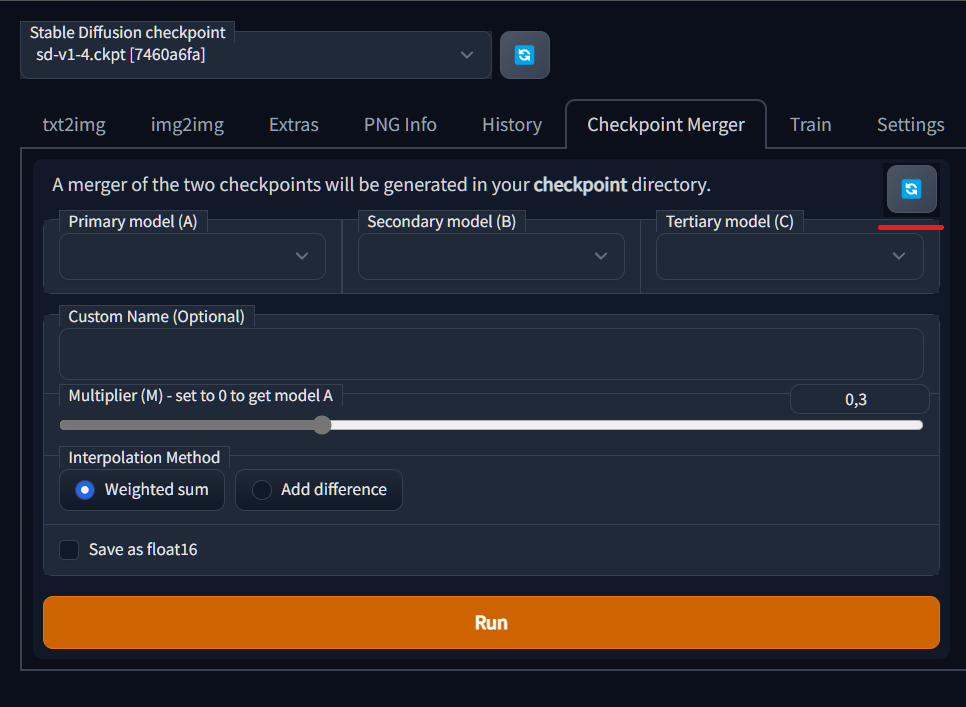
Task: Switch to the img2img tab
Action: click(187, 124)
